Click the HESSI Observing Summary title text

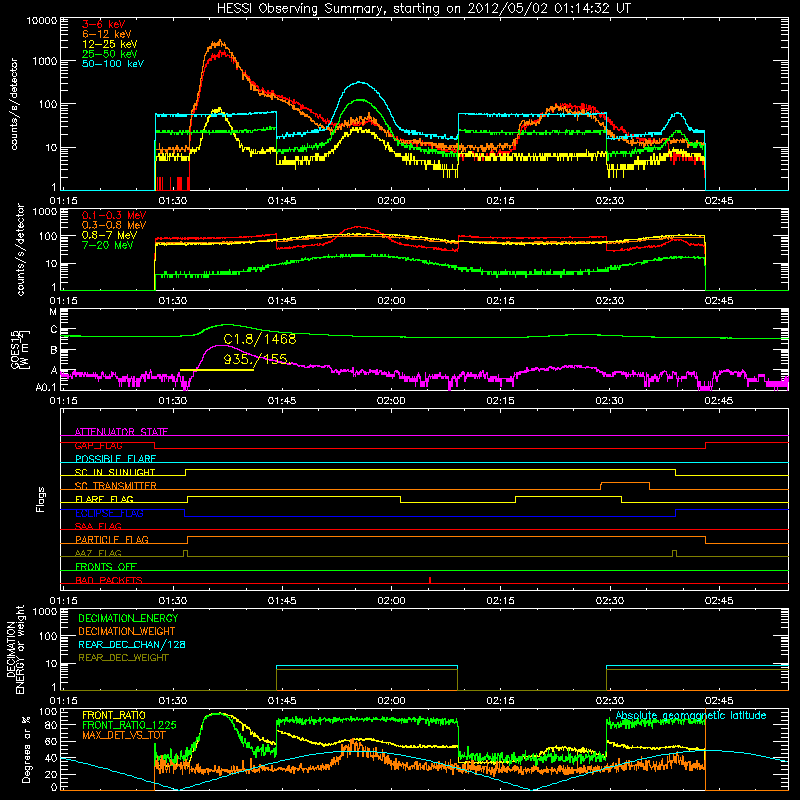[423, 9]
